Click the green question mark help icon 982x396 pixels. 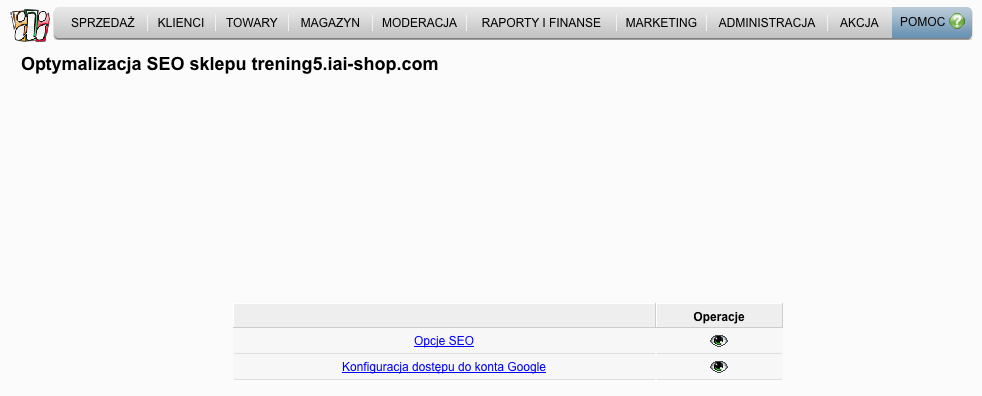pos(956,22)
